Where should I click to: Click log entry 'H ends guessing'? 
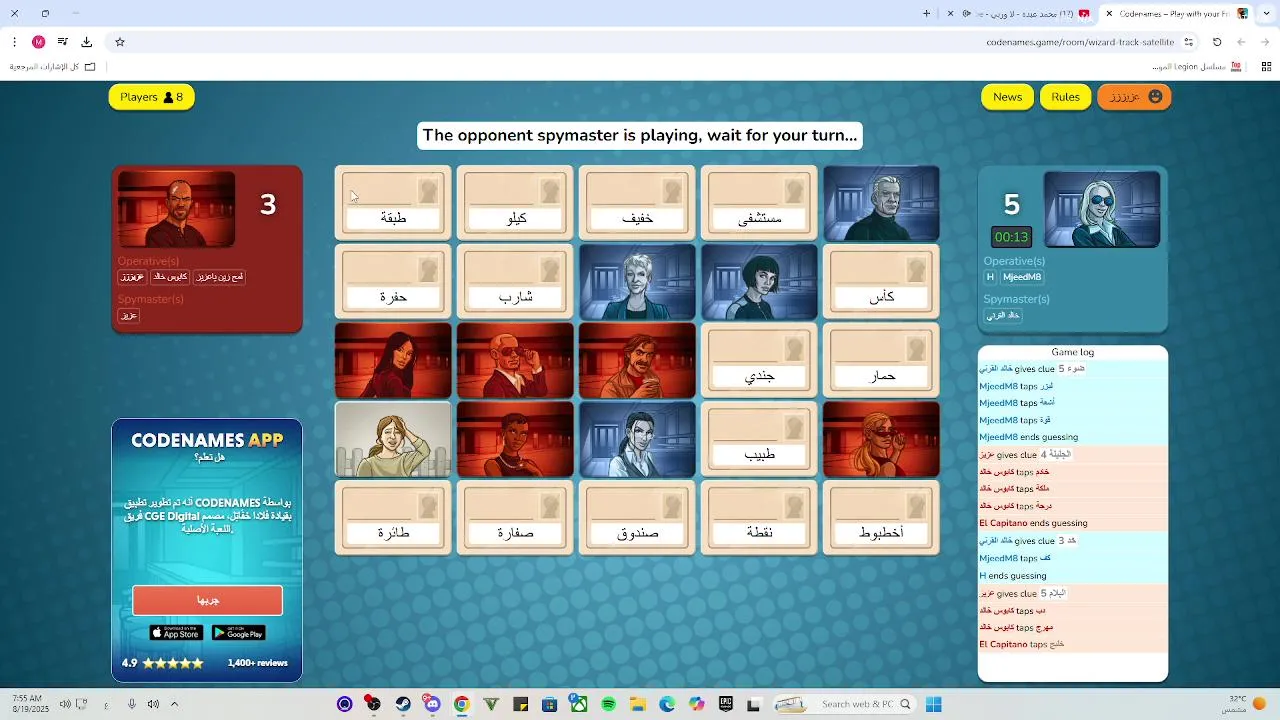[x=1013, y=576]
